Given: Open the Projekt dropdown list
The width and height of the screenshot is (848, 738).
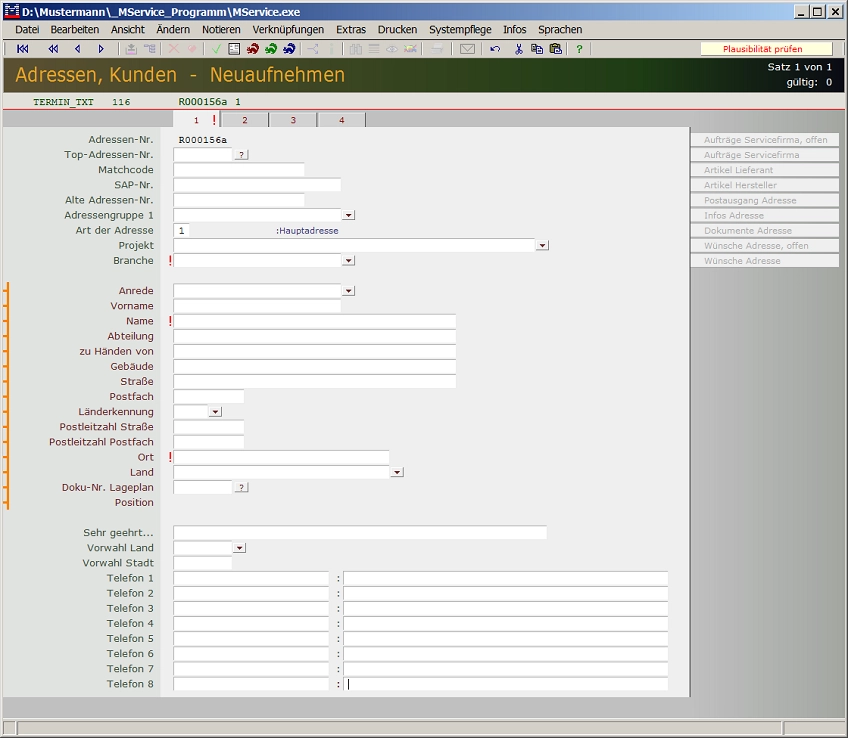Looking at the screenshot, I should [542, 245].
